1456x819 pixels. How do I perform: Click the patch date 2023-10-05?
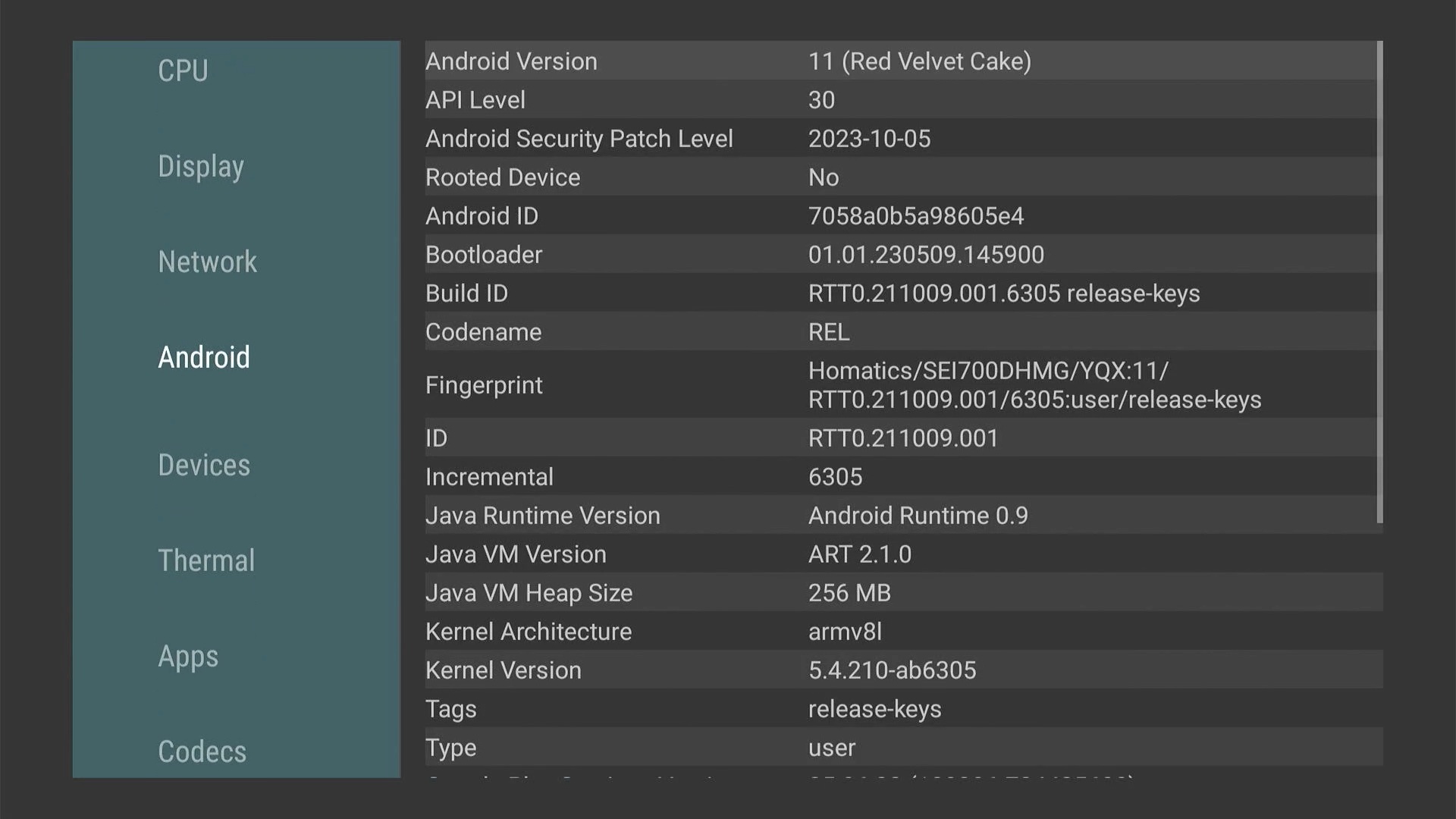coord(869,138)
